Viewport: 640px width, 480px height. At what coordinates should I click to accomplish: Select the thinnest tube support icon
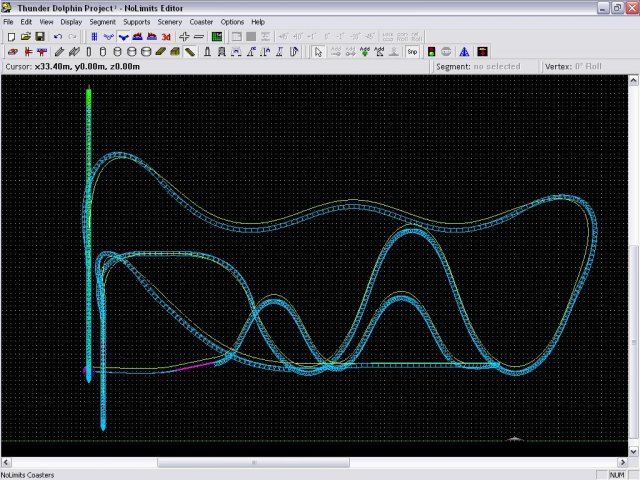click(89, 52)
